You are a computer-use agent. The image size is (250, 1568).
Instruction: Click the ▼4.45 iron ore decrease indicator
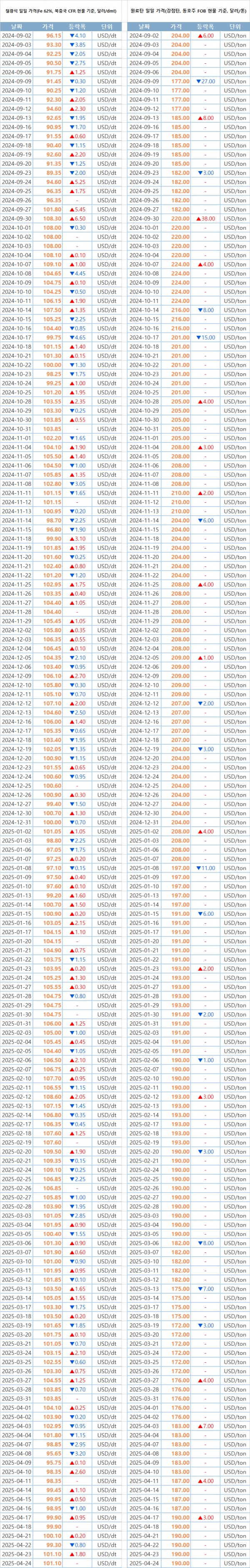pos(77,273)
